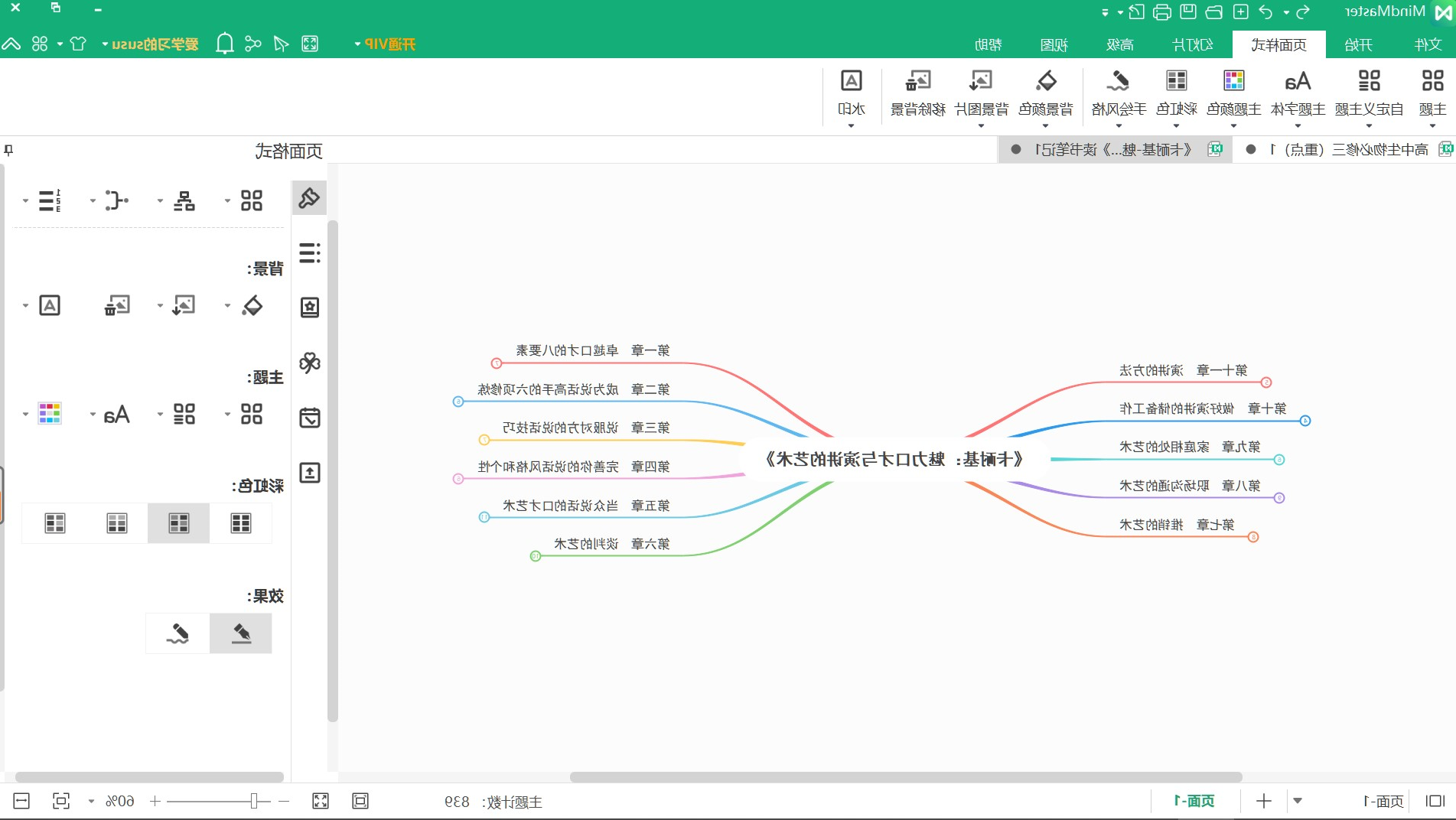This screenshot has width=1456, height=820.
Task: Collapse the 第十一章 node branch circle
Action: [1266, 382]
